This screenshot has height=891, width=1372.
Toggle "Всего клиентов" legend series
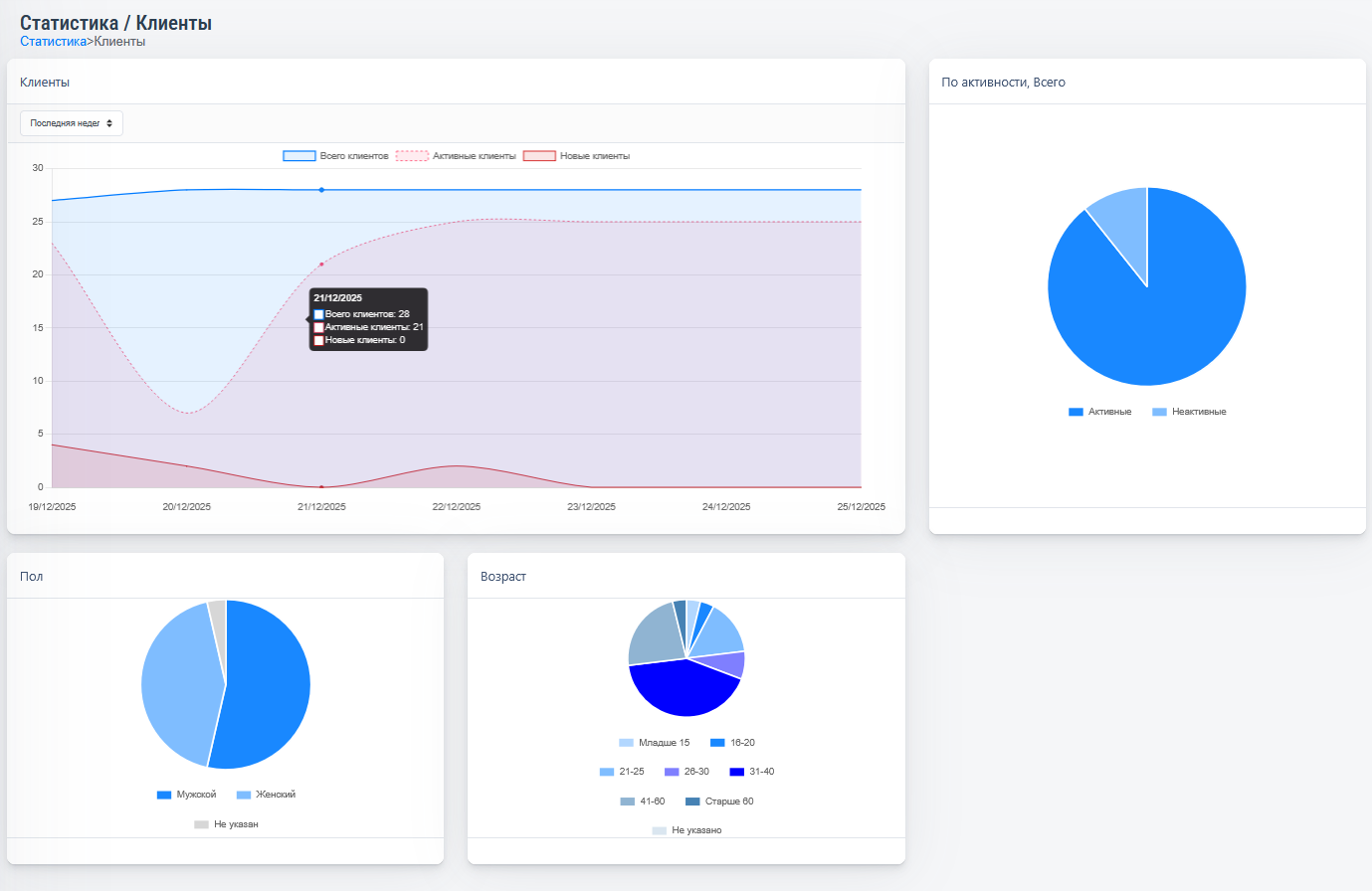click(x=336, y=156)
